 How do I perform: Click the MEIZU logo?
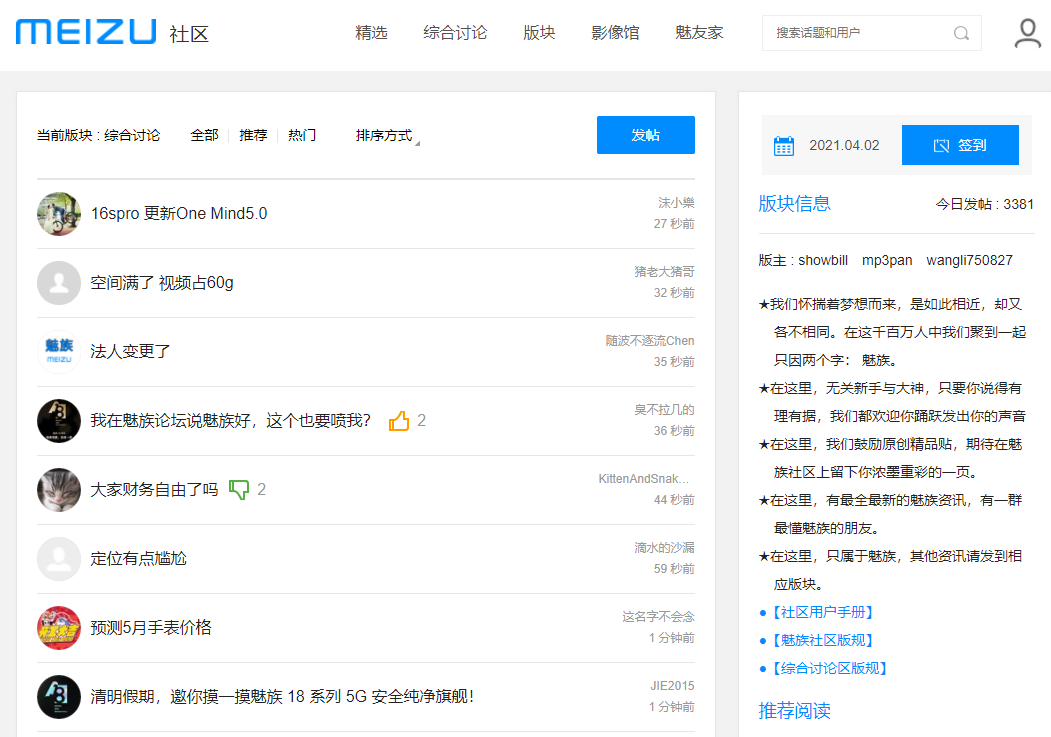pos(85,31)
